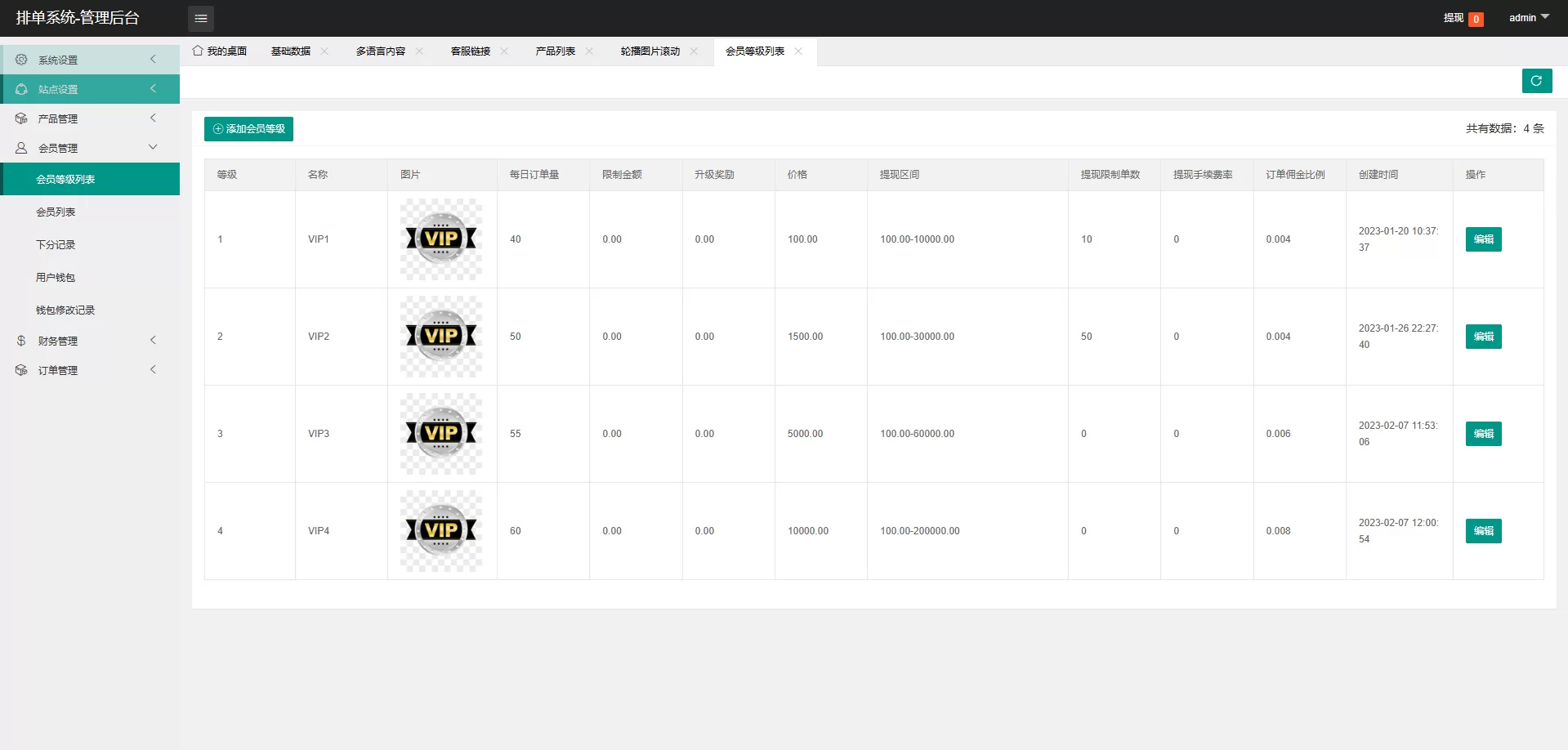The width and height of the screenshot is (1568, 750).
Task: Switch to the 产品列表 tab
Action: click(556, 51)
